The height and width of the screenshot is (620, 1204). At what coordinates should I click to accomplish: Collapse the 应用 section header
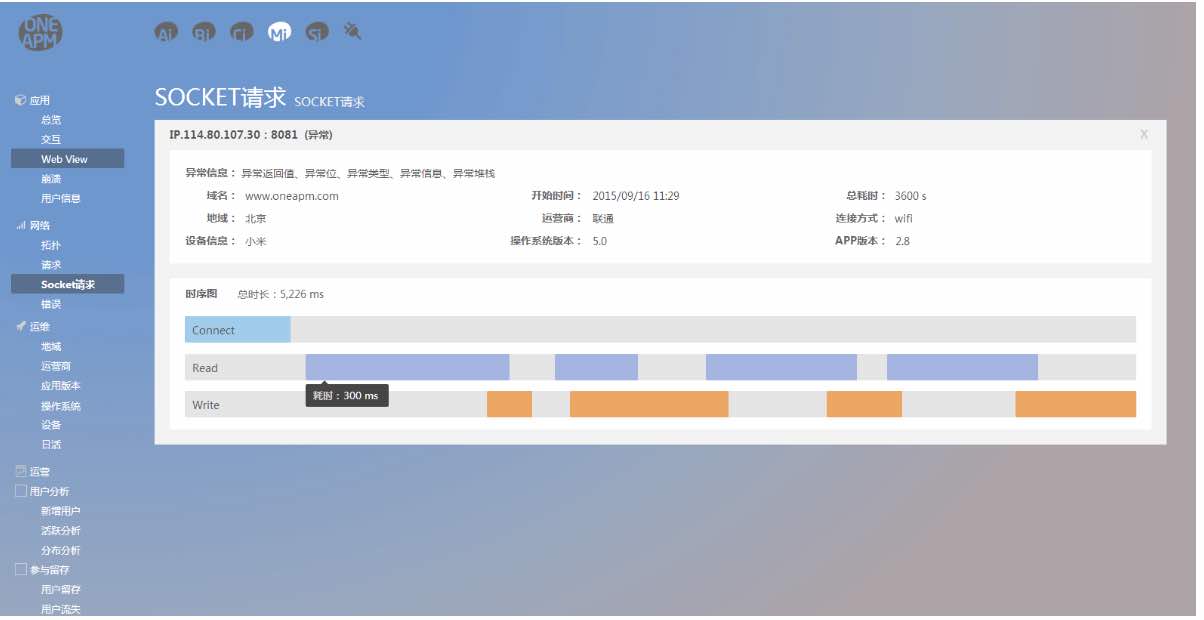pos(39,101)
